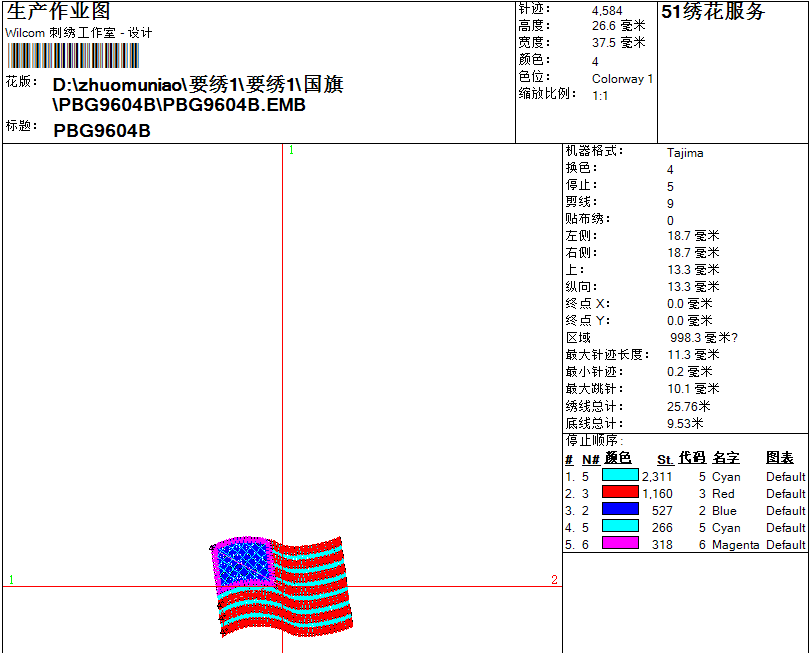Click the Default chart entry in the Magenta row
The width and height of the screenshot is (811, 653).
coord(786,545)
